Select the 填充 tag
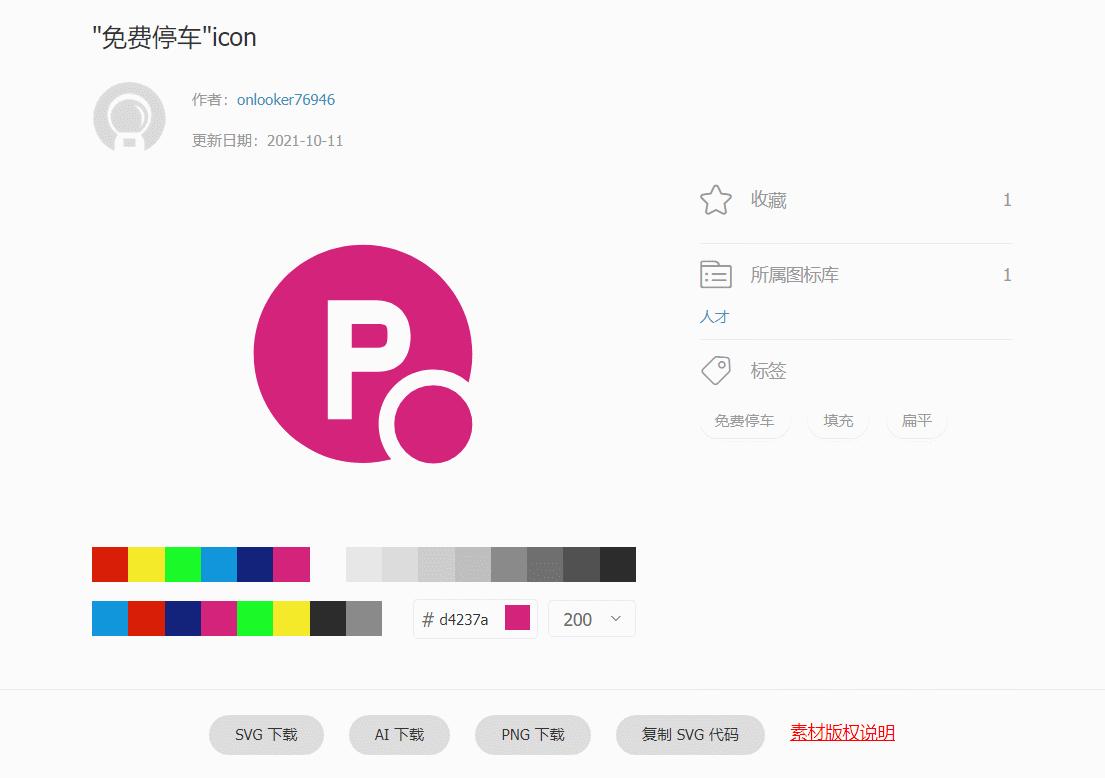1105x778 pixels. pos(837,421)
